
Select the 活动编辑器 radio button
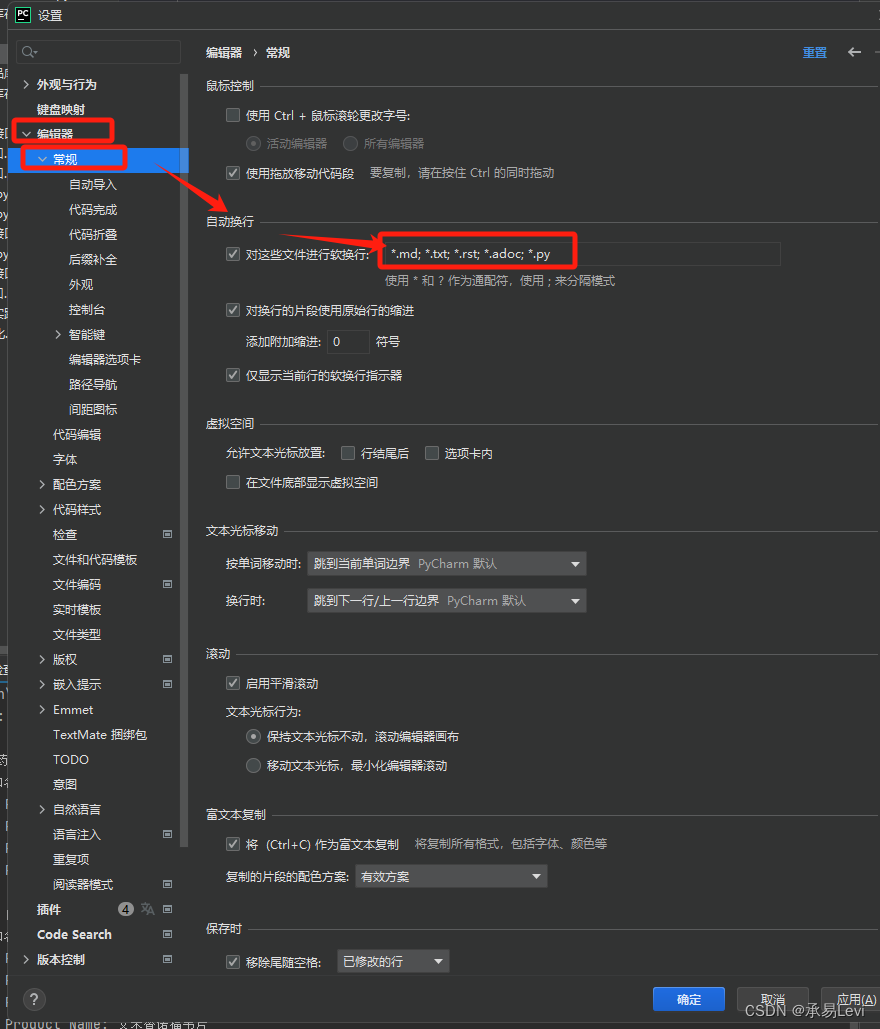[253, 143]
